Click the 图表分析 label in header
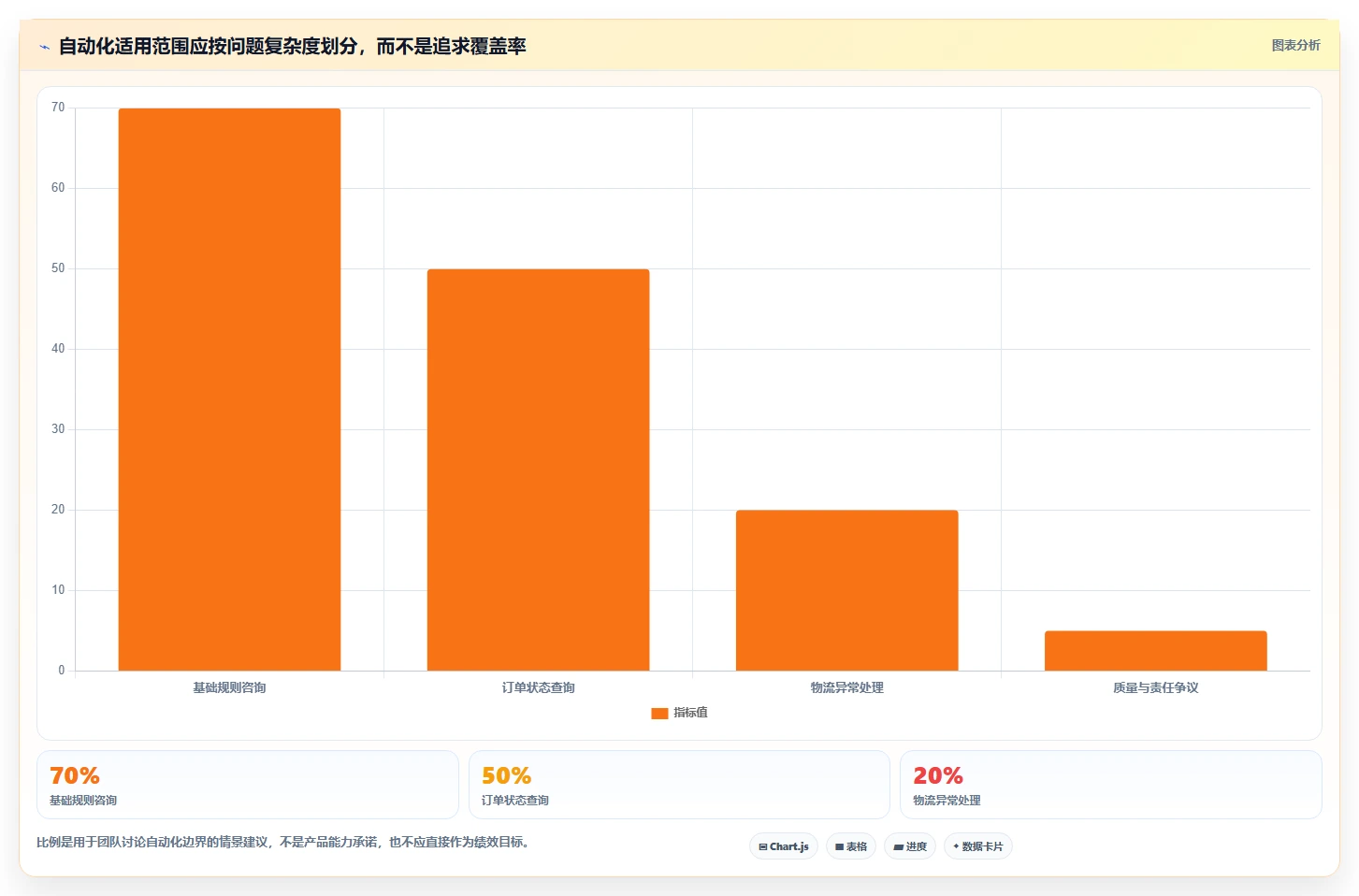Viewport: 1359px width, 896px height. 1295,45
